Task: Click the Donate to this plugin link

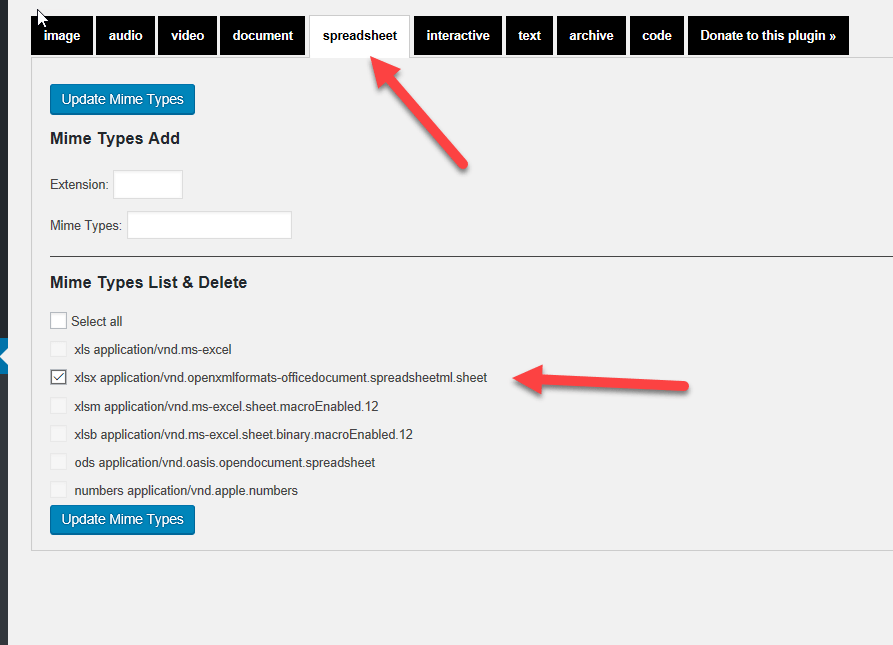Action: point(768,36)
